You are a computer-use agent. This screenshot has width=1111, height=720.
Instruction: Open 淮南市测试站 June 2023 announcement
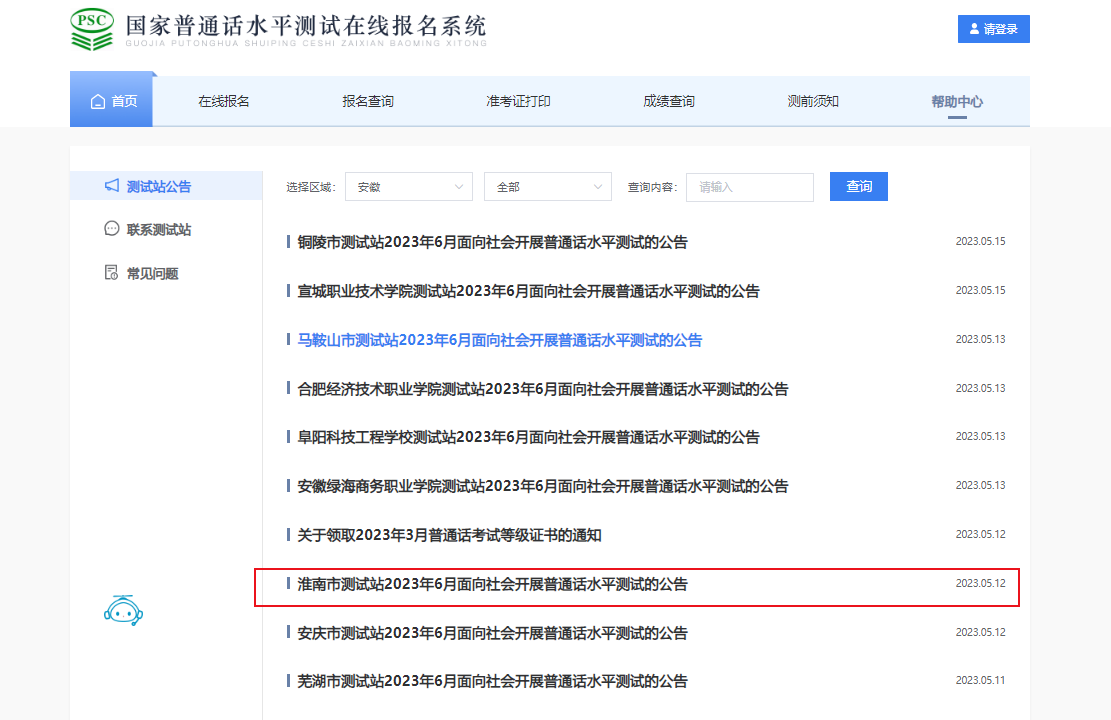point(493,584)
